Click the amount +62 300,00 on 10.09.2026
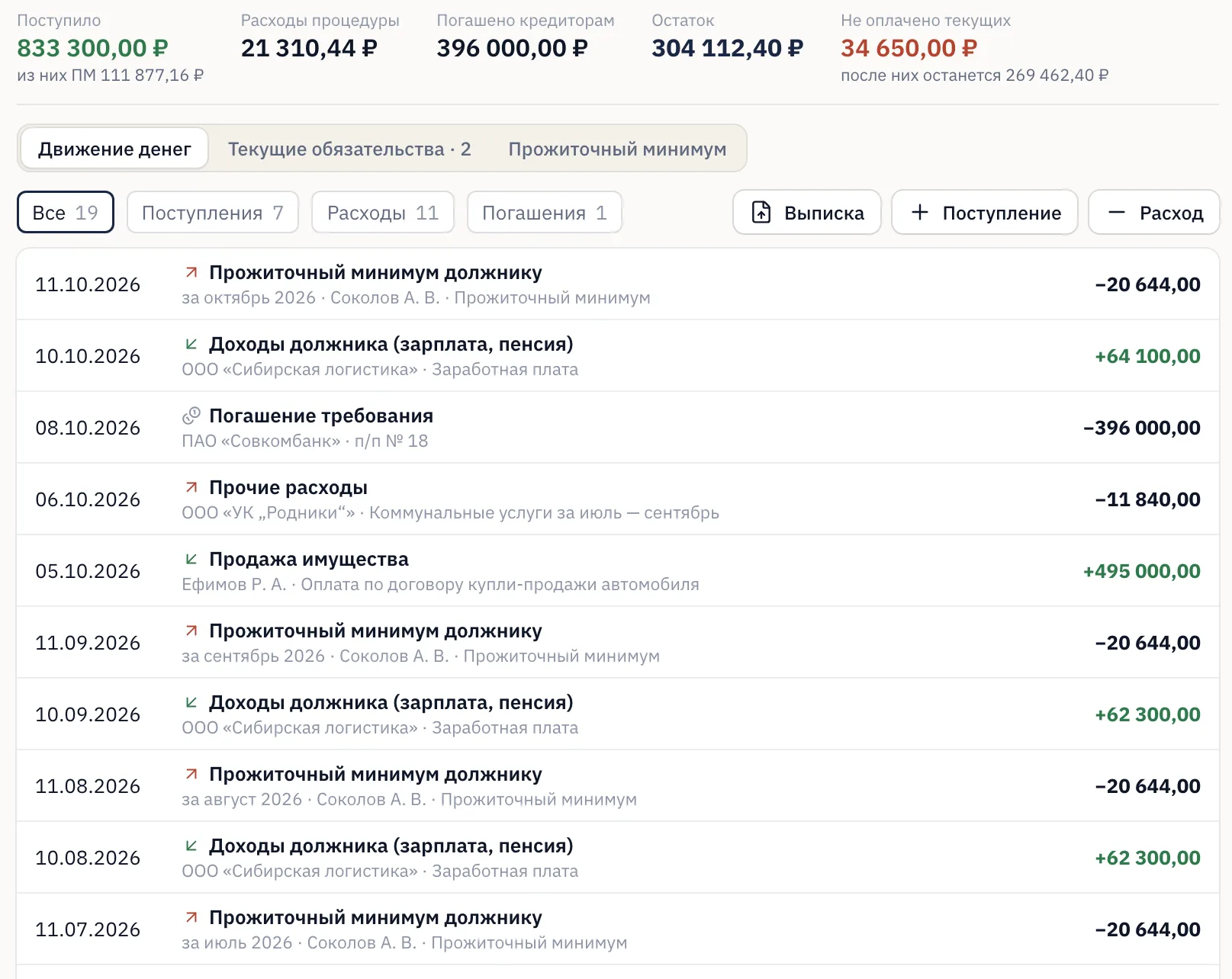This screenshot has height=979, width=1232. pos(1148,714)
